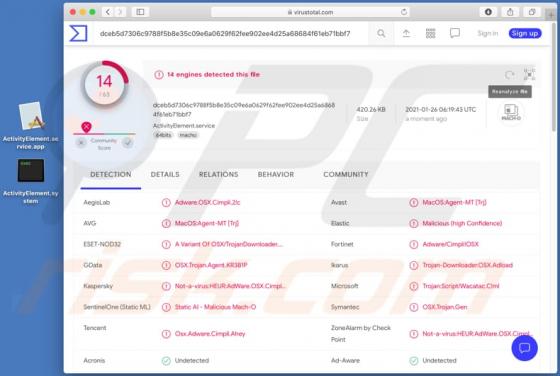Click the '14 engines detected this file' alert
560x376 pixels.
[213, 75]
